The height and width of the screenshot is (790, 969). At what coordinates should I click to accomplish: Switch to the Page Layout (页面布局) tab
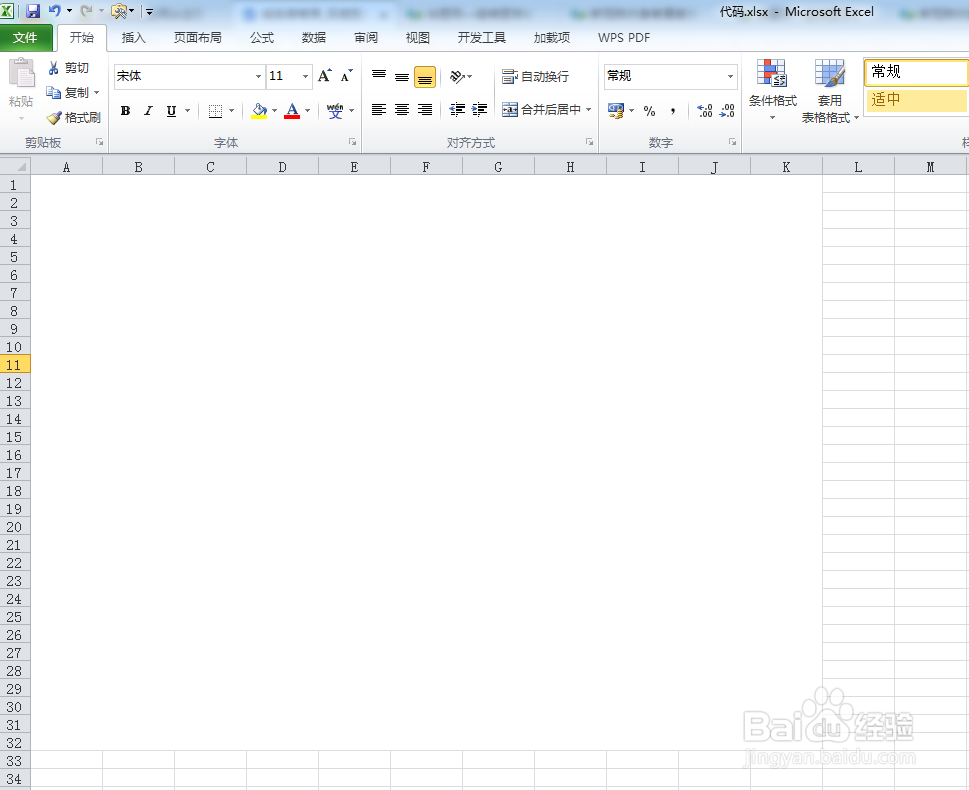pos(197,38)
